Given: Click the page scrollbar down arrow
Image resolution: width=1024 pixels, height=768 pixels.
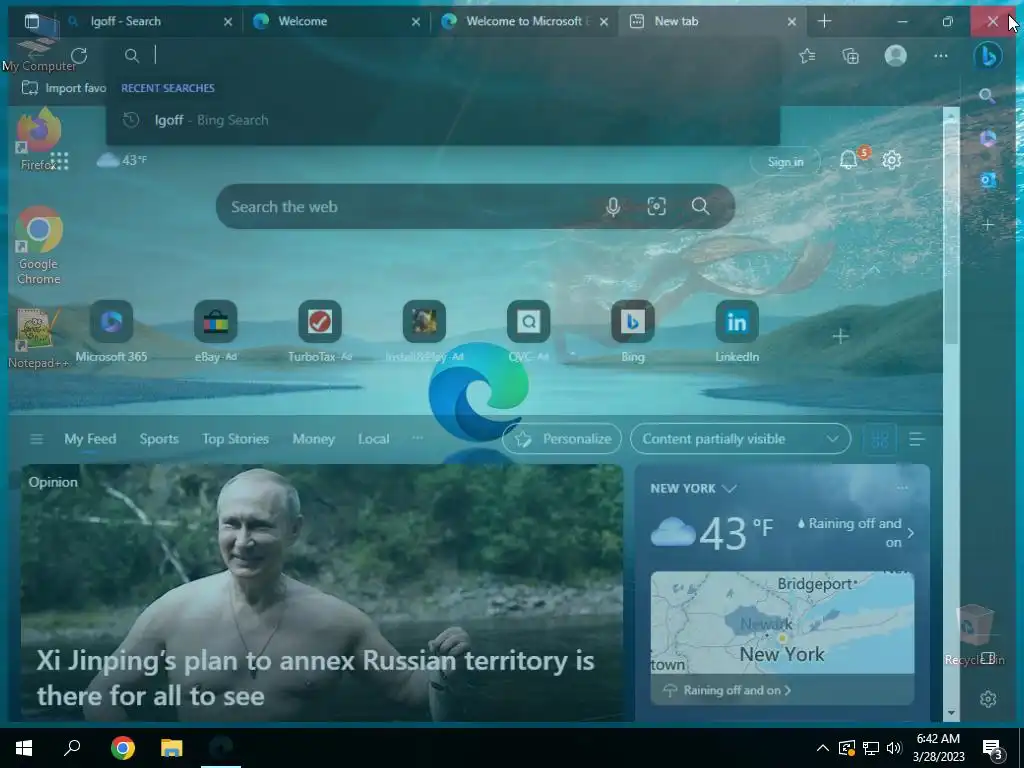Looking at the screenshot, I should click(951, 713).
